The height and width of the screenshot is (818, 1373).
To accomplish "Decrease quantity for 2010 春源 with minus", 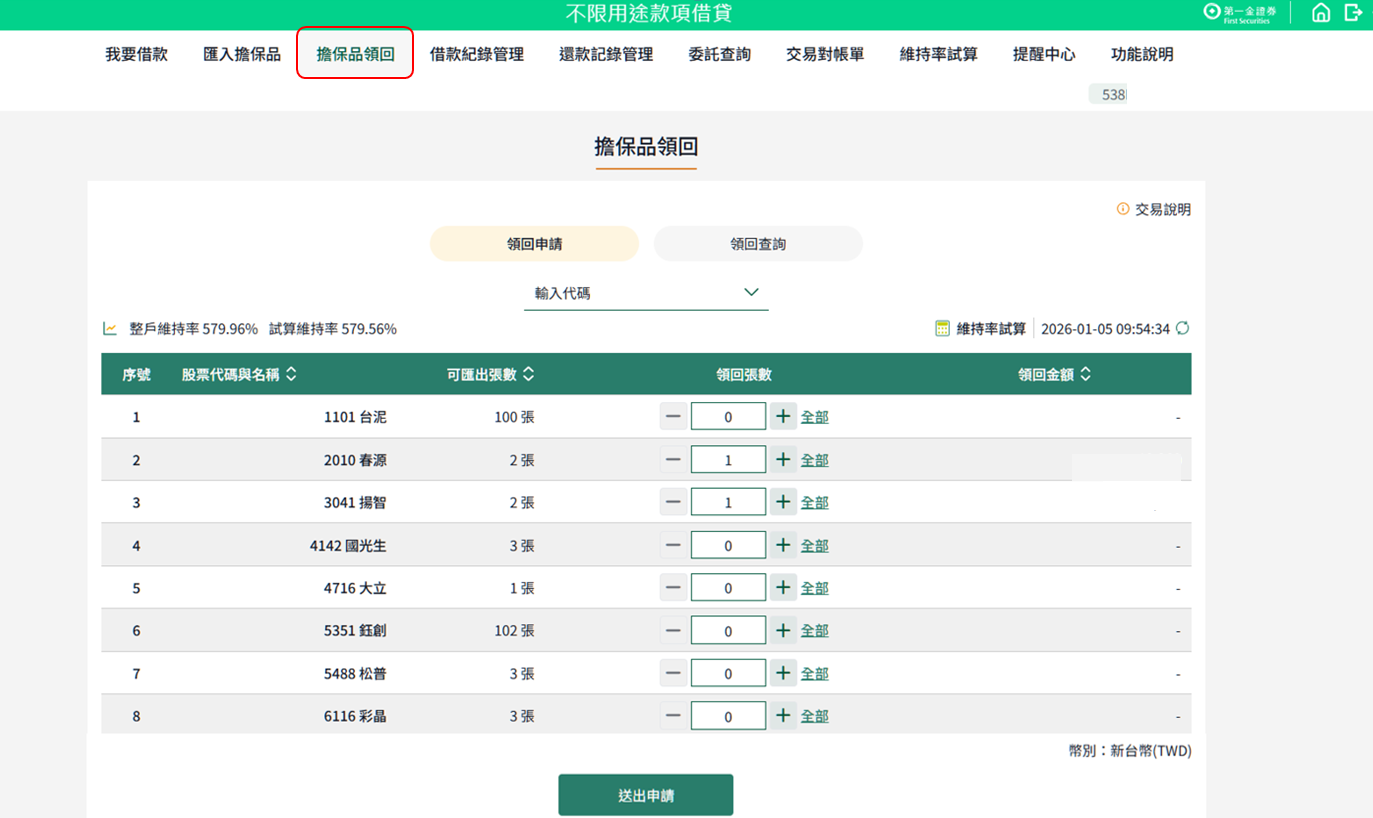I will [x=673, y=460].
